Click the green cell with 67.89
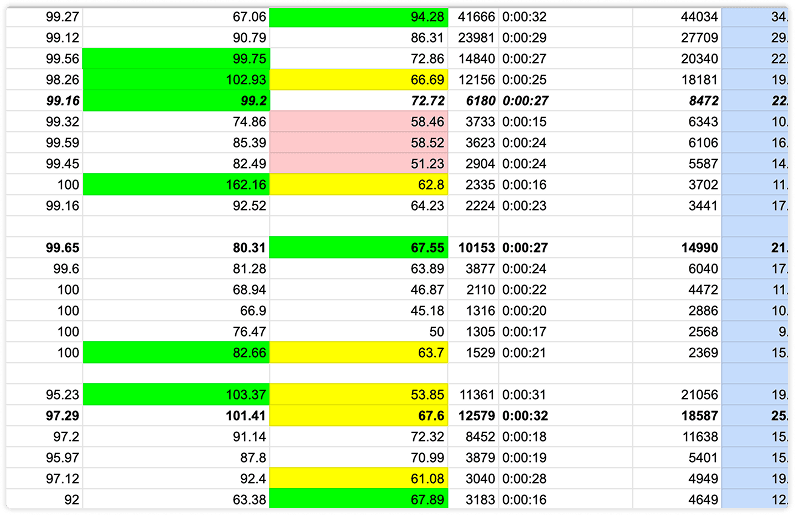 coord(358,500)
